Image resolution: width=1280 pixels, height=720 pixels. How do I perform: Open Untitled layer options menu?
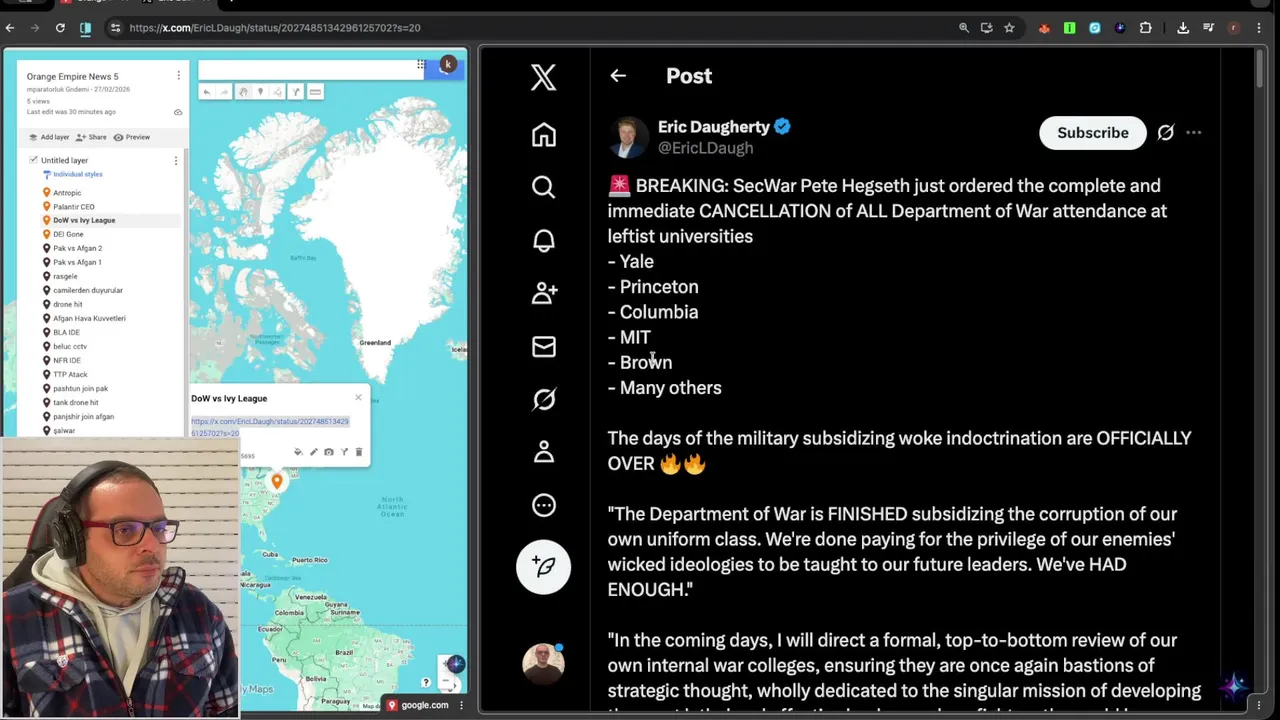click(x=176, y=160)
